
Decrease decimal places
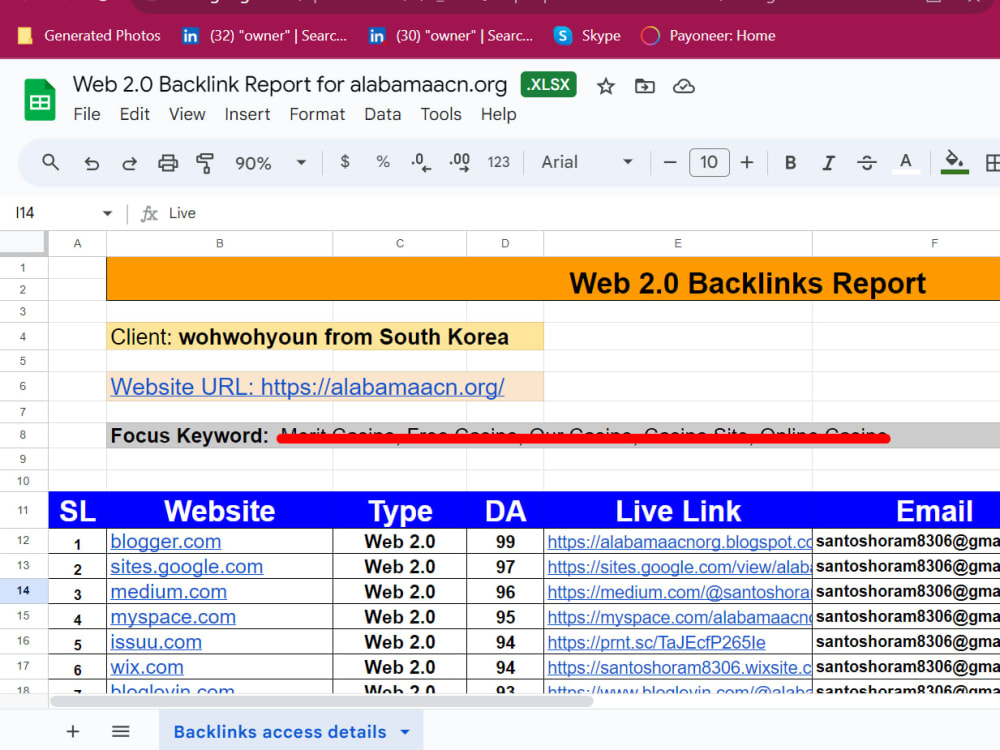point(420,162)
